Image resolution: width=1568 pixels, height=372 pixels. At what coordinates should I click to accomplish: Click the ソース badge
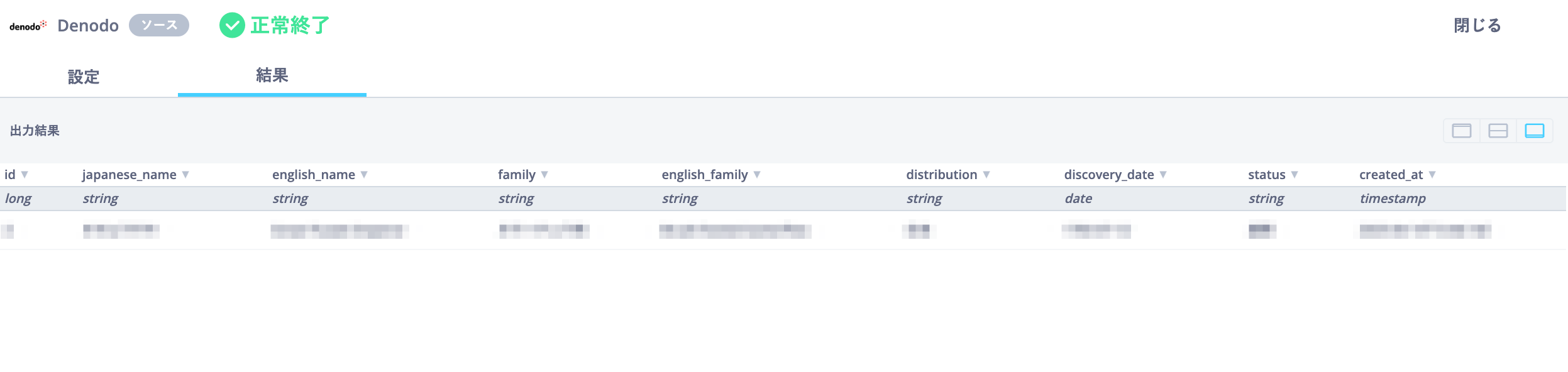[159, 25]
